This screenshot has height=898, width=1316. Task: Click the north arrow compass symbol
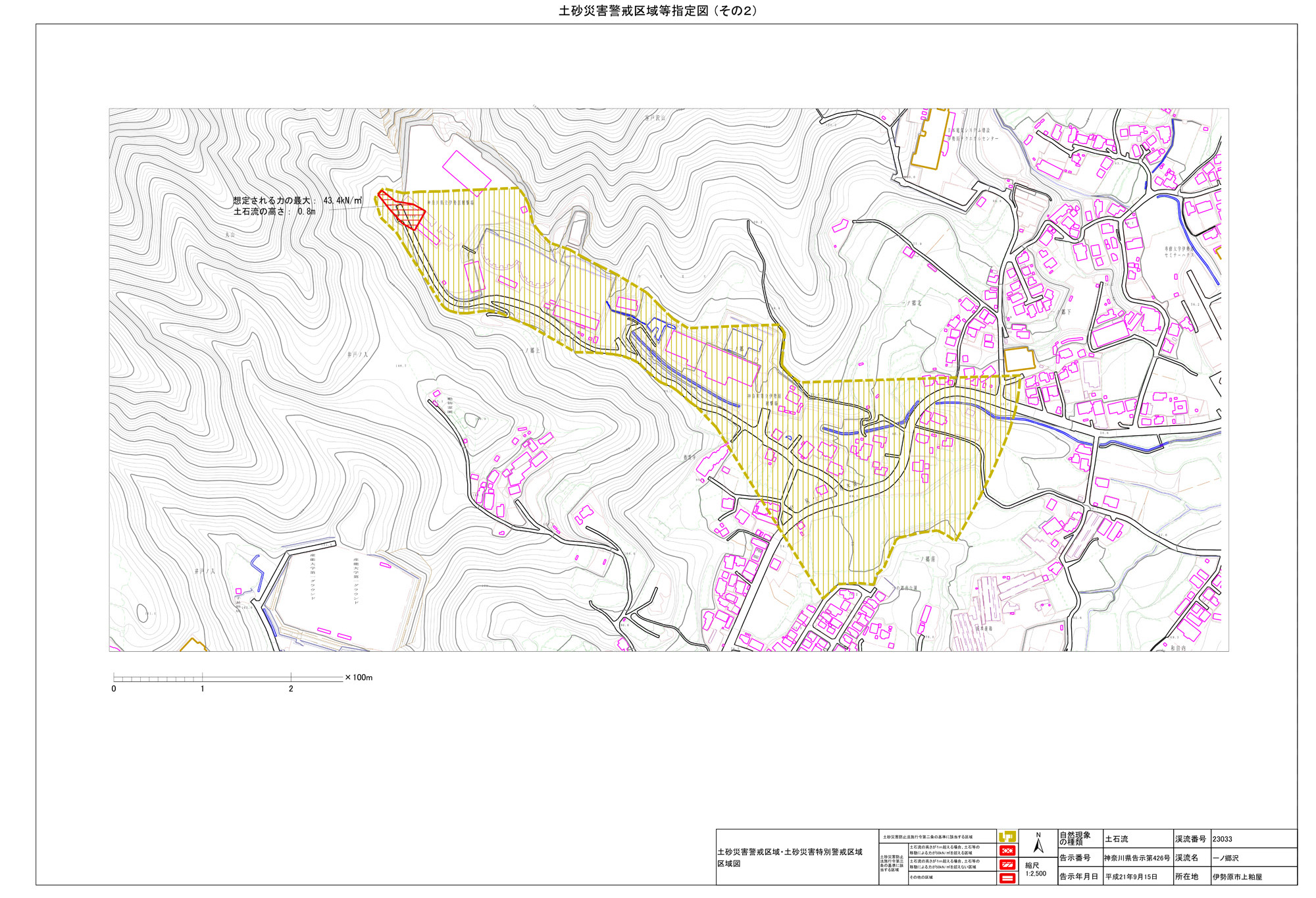1038,844
